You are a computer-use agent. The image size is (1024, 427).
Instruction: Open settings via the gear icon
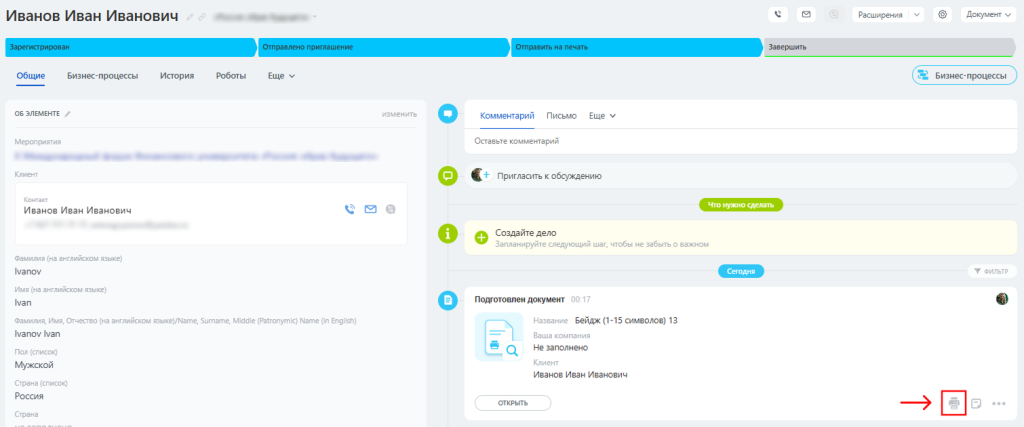942,14
